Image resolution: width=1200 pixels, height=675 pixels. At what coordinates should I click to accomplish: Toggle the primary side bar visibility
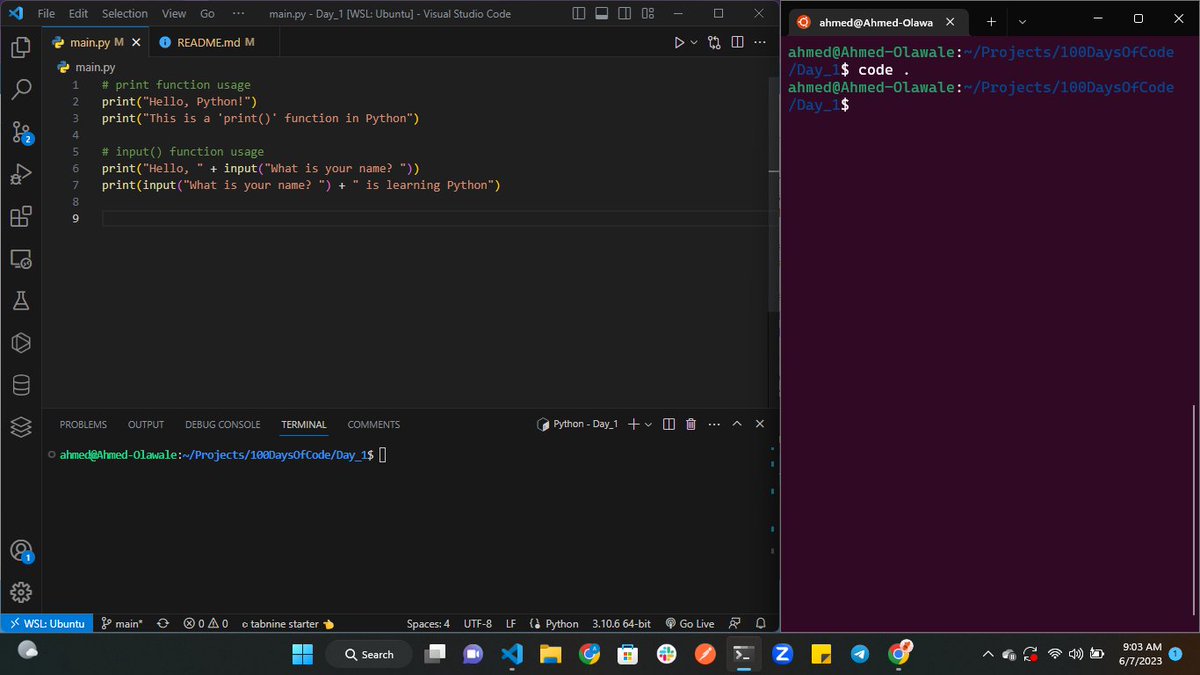[579, 14]
